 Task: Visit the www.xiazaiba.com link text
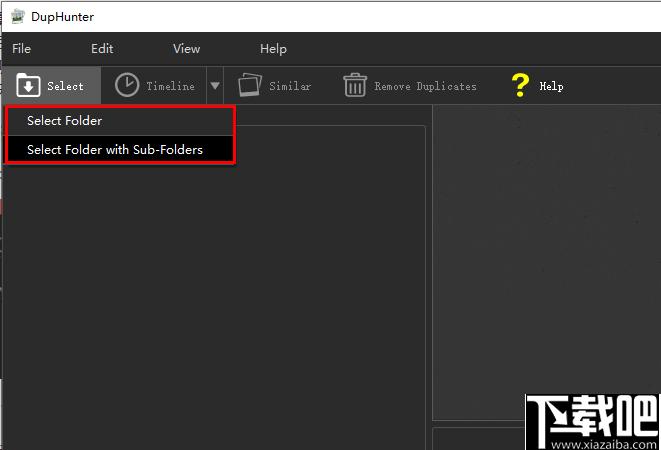(604, 445)
